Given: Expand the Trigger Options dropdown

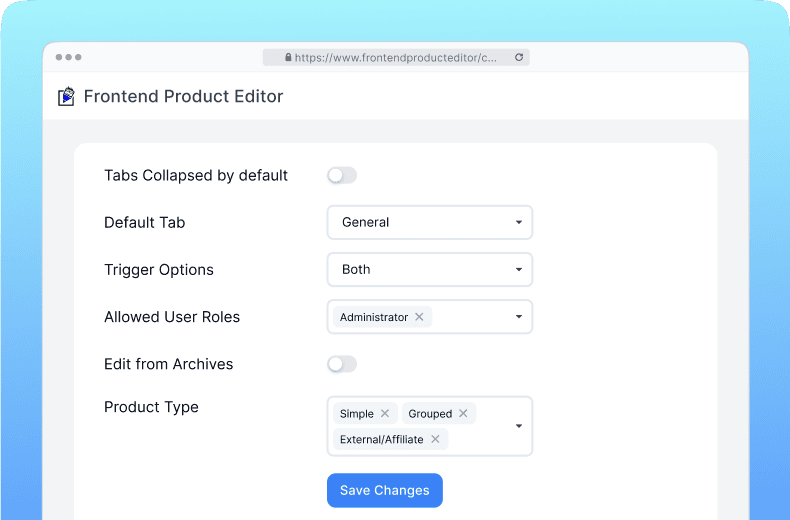Looking at the screenshot, I should point(429,270).
